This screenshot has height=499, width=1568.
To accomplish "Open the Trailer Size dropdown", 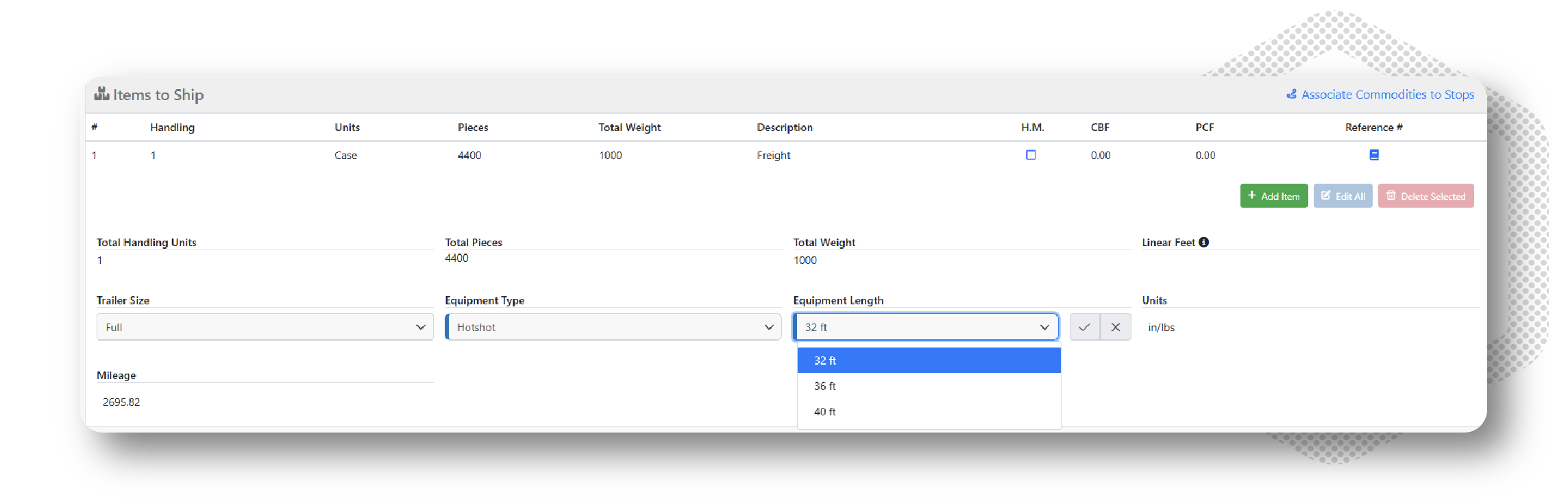I will pos(265,327).
